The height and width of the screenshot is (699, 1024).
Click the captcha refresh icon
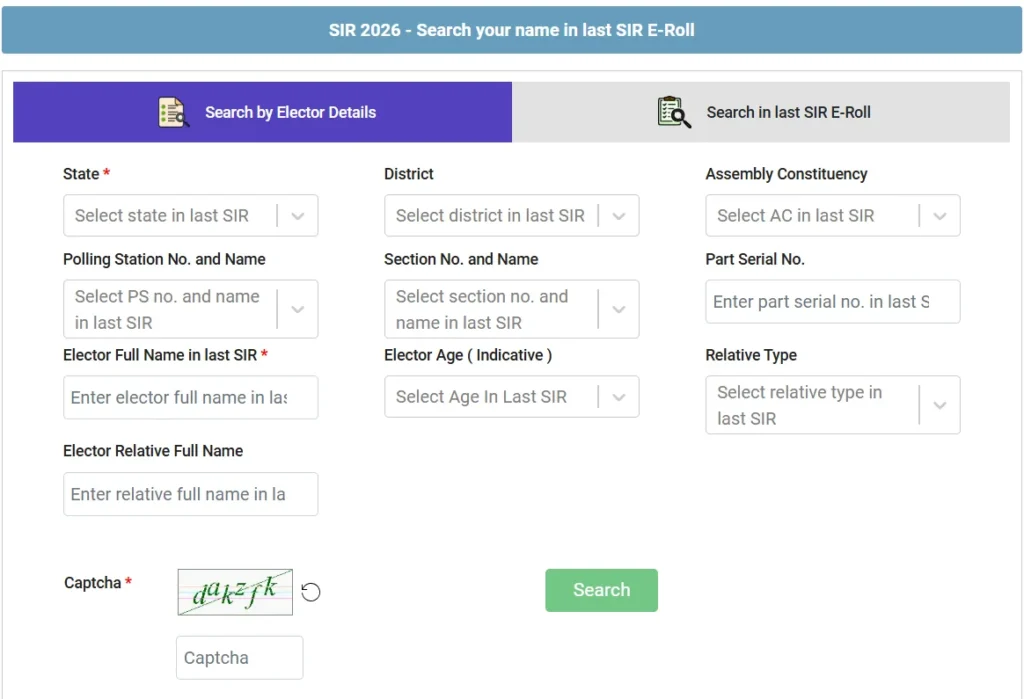tap(311, 592)
